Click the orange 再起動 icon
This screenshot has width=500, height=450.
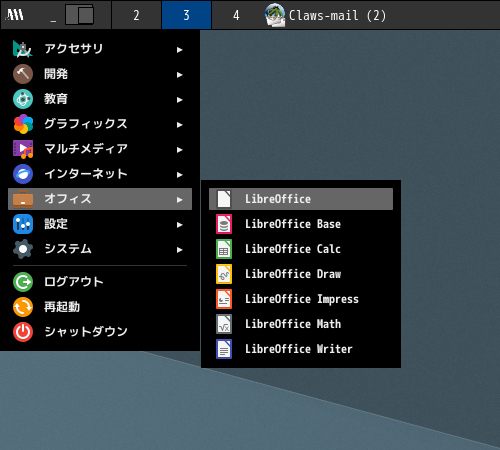point(23,307)
